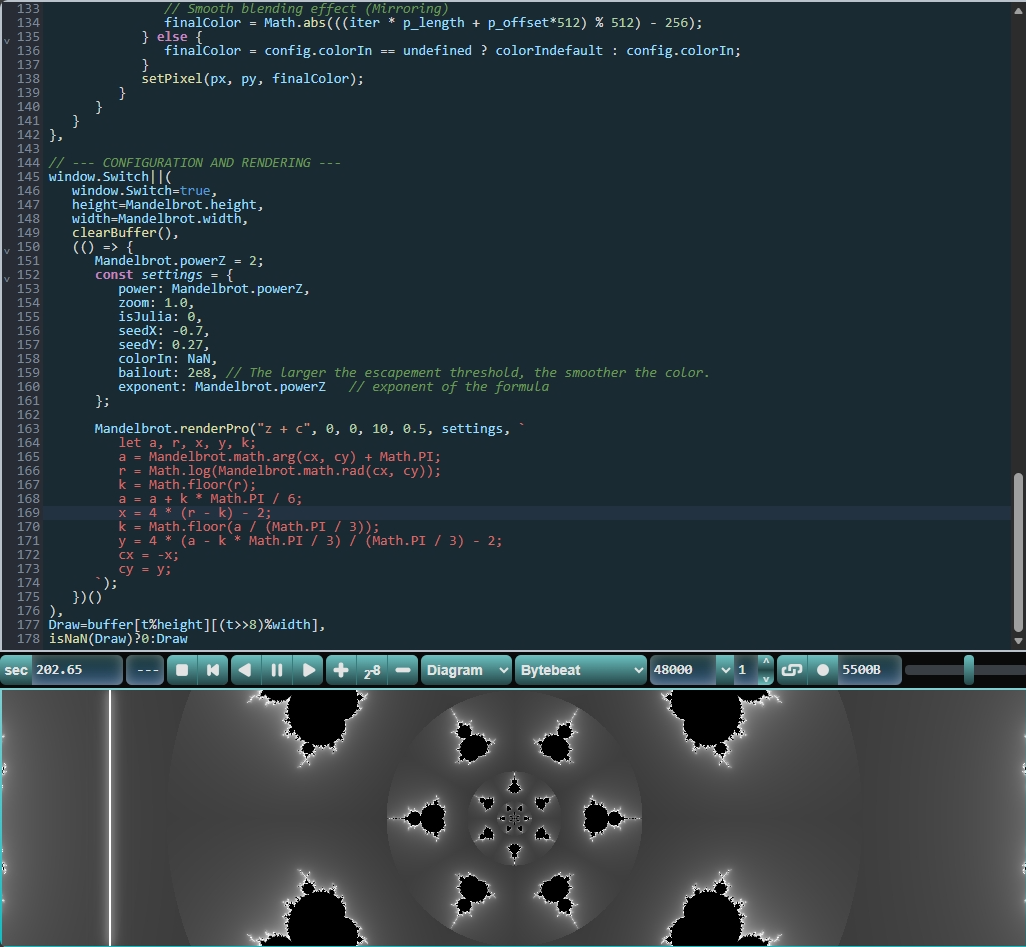Click the chain link share icon
The height and width of the screenshot is (947, 1026).
[x=791, y=670]
